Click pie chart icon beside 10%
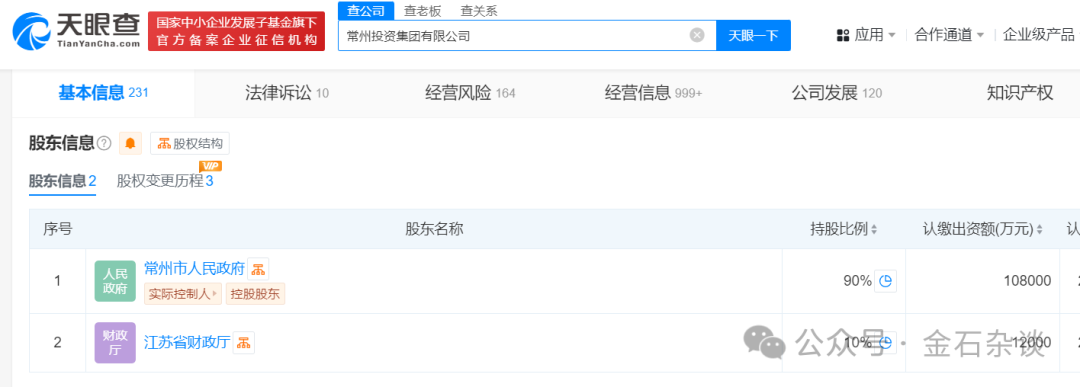The image size is (1080, 387). [x=886, y=342]
